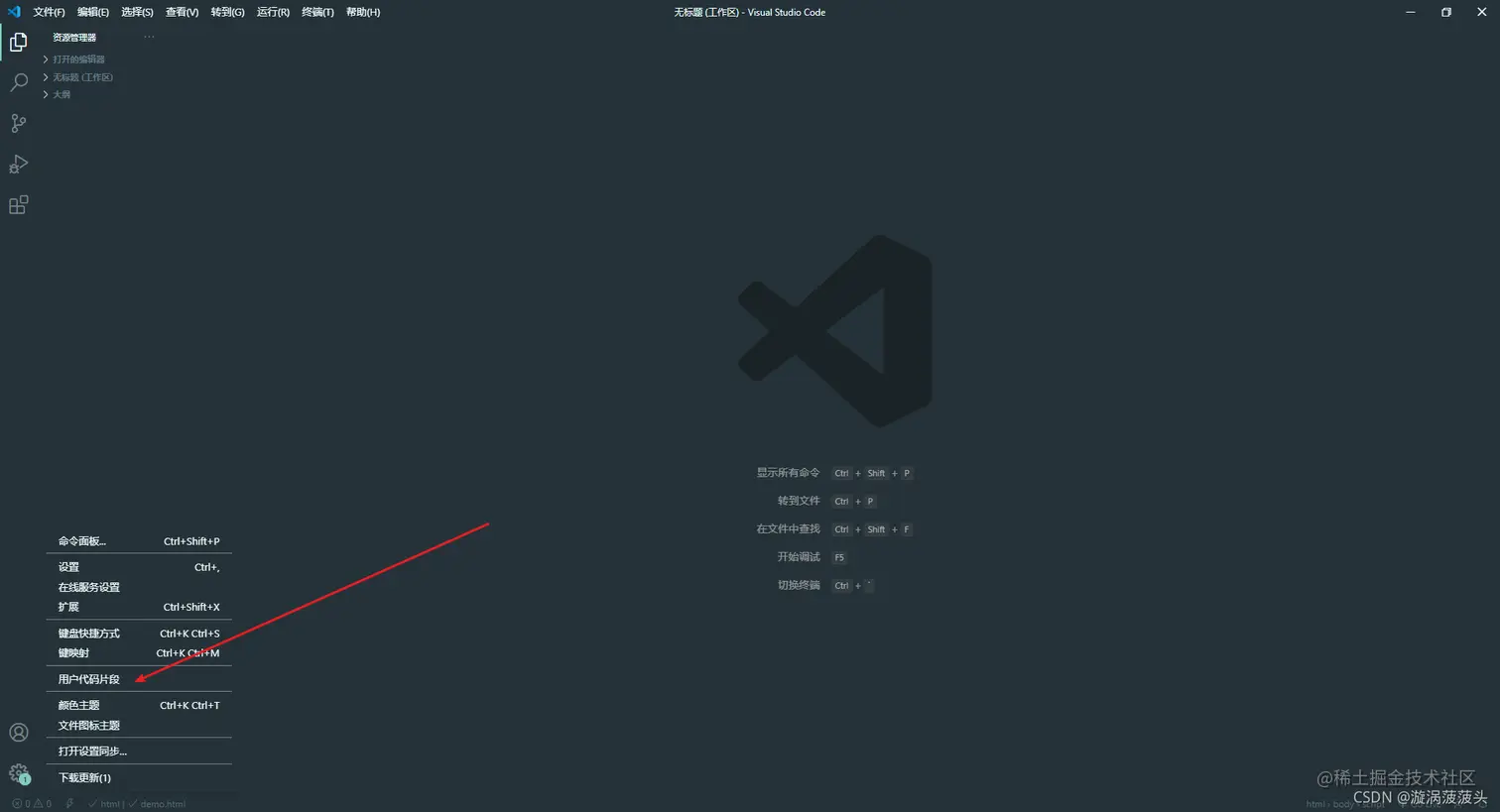Click 下载更新(1) menu entry
Screen dimensions: 1500x812
(x=139, y=778)
